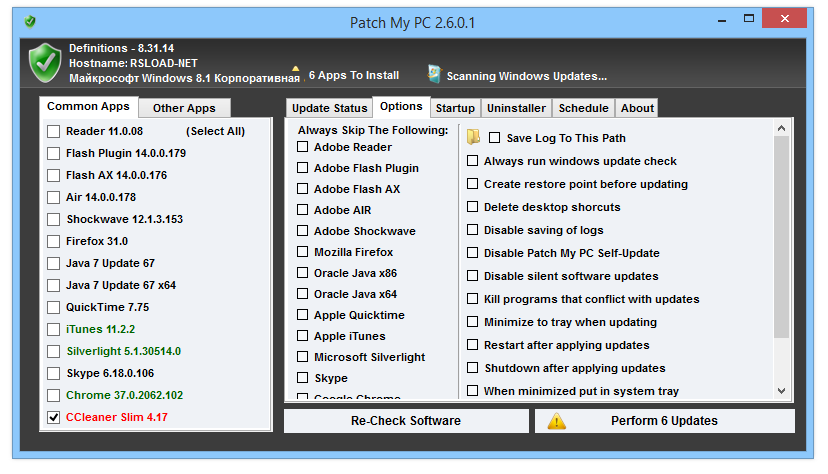
Task: Open the Schedule tab
Action: [x=584, y=108]
